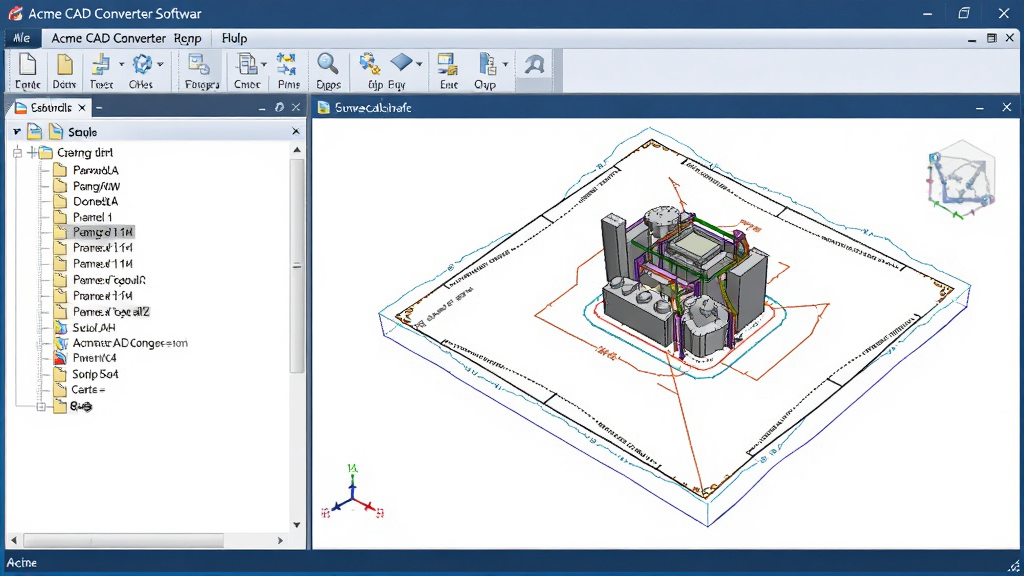Click the first file icon in the Sople header
This screenshot has height=576, width=1024.
pos(35,132)
